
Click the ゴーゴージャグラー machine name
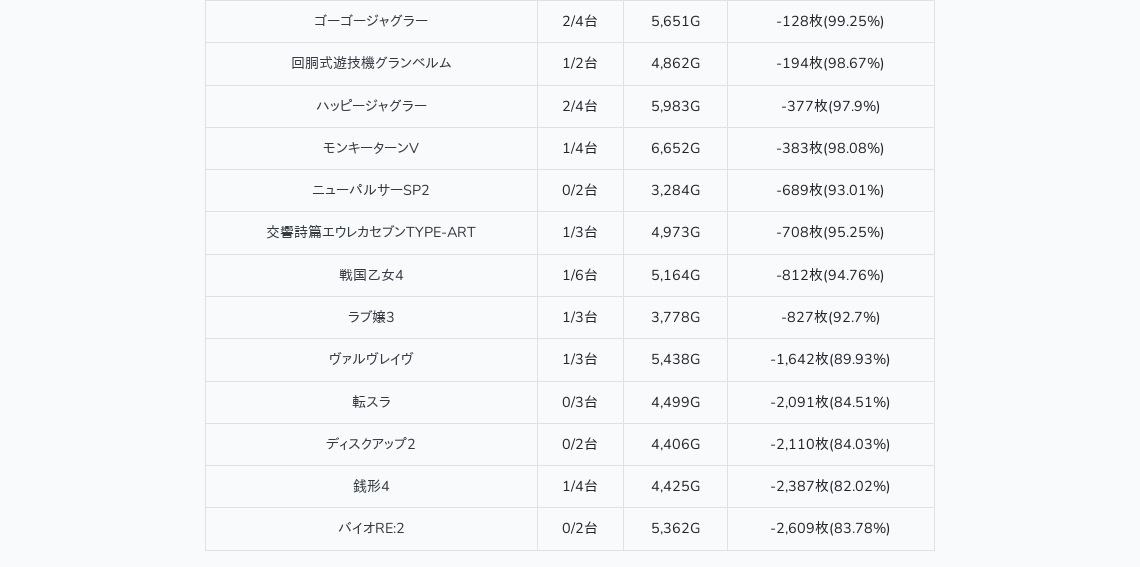[x=371, y=21]
